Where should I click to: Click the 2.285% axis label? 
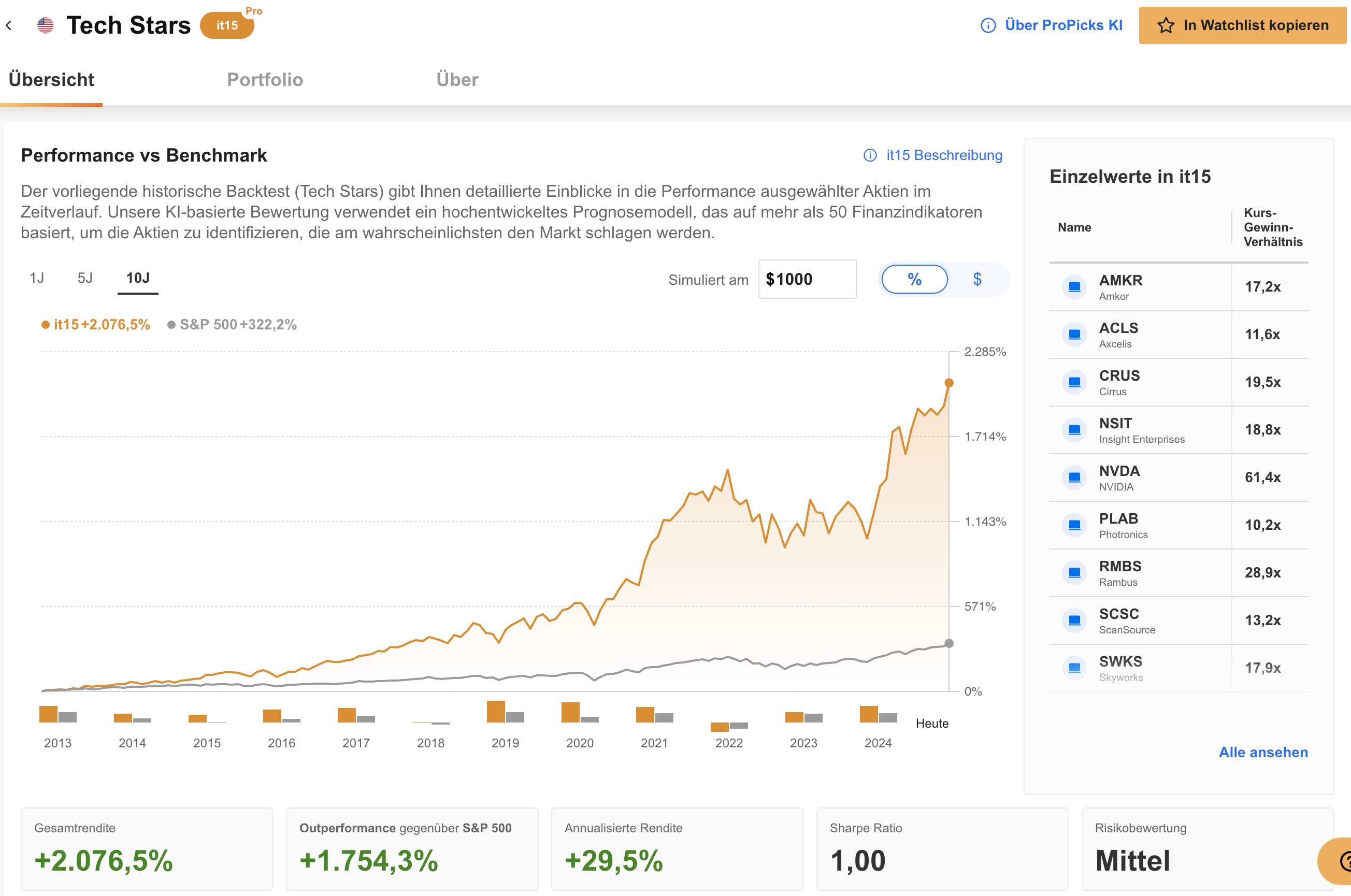985,352
